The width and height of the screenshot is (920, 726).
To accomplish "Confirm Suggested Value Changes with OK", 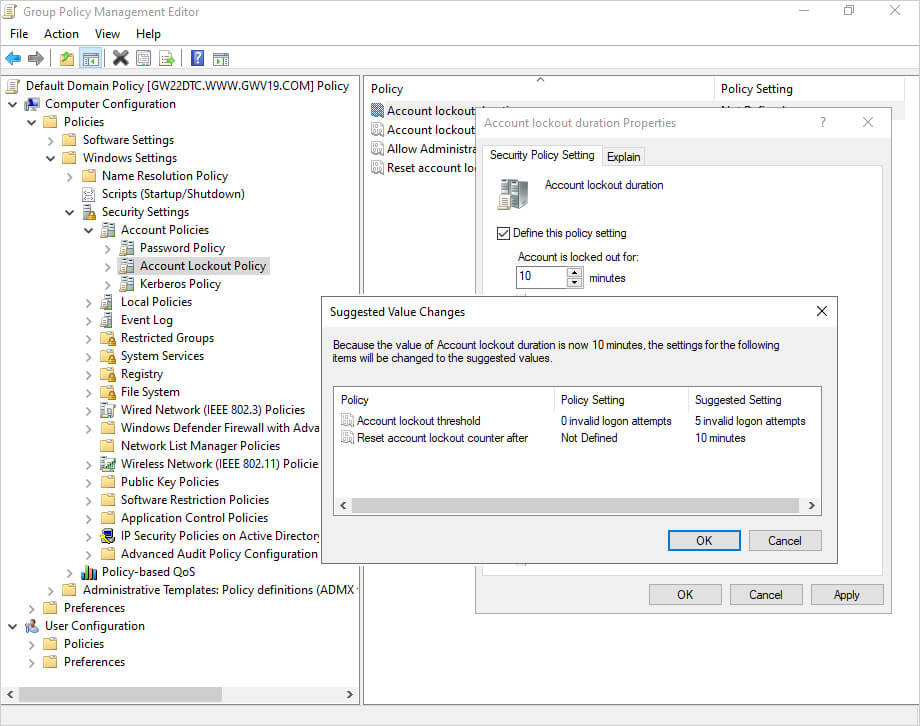I will pos(704,540).
